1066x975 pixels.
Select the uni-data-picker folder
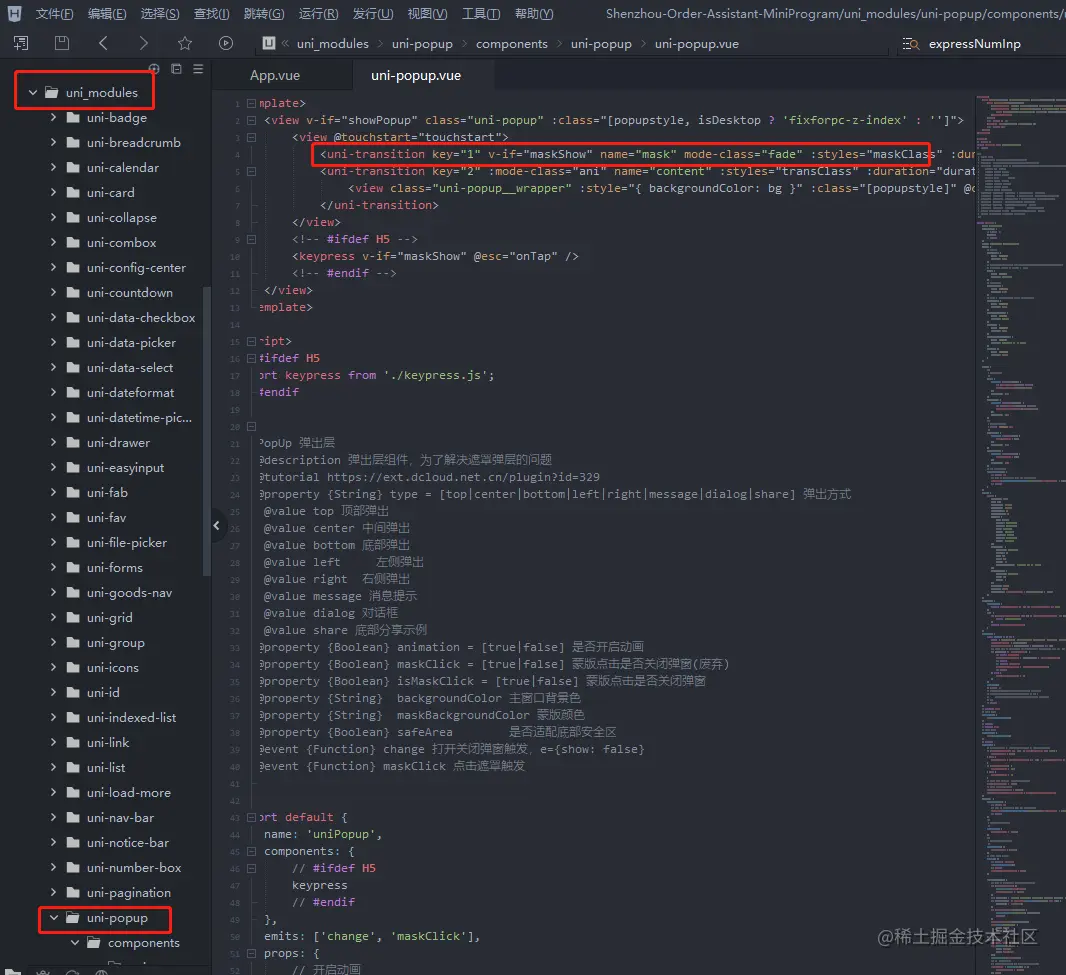[131, 343]
